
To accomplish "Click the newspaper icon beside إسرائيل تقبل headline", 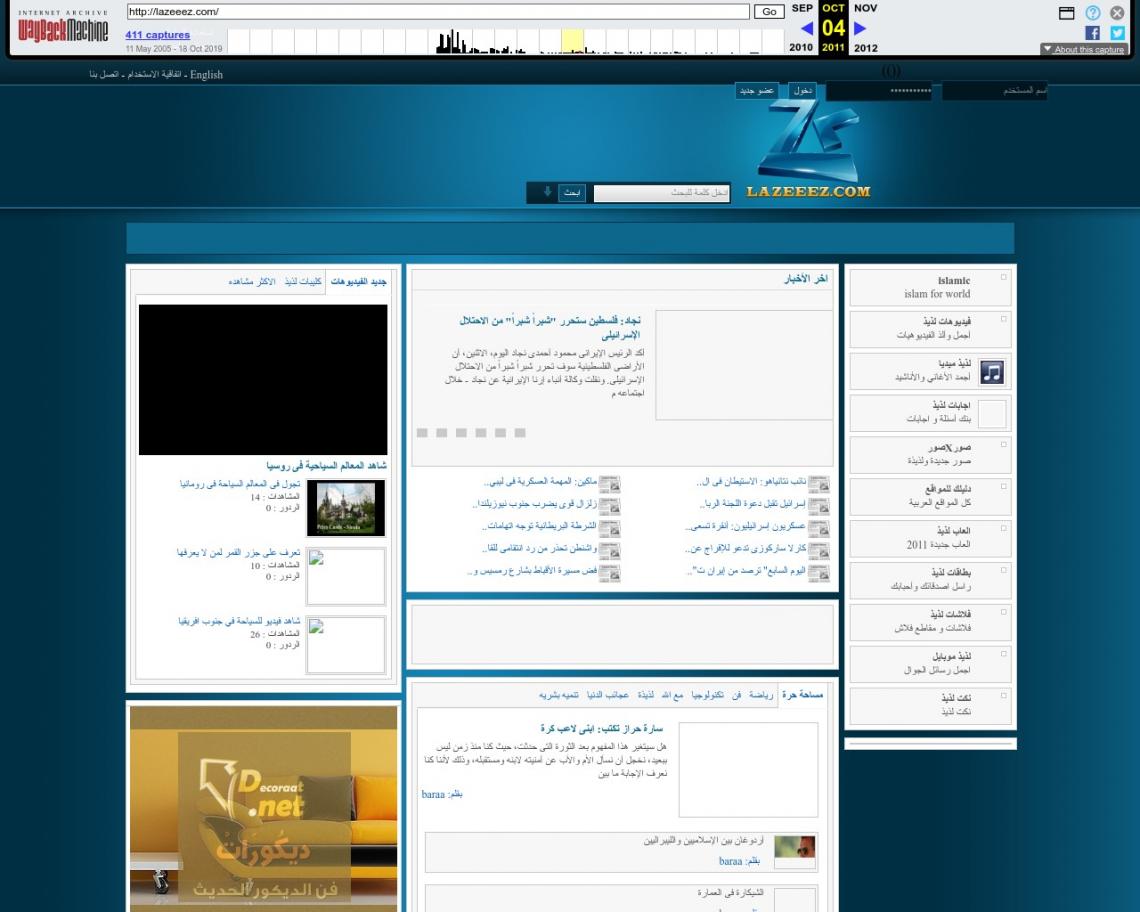I will coord(819,505).
